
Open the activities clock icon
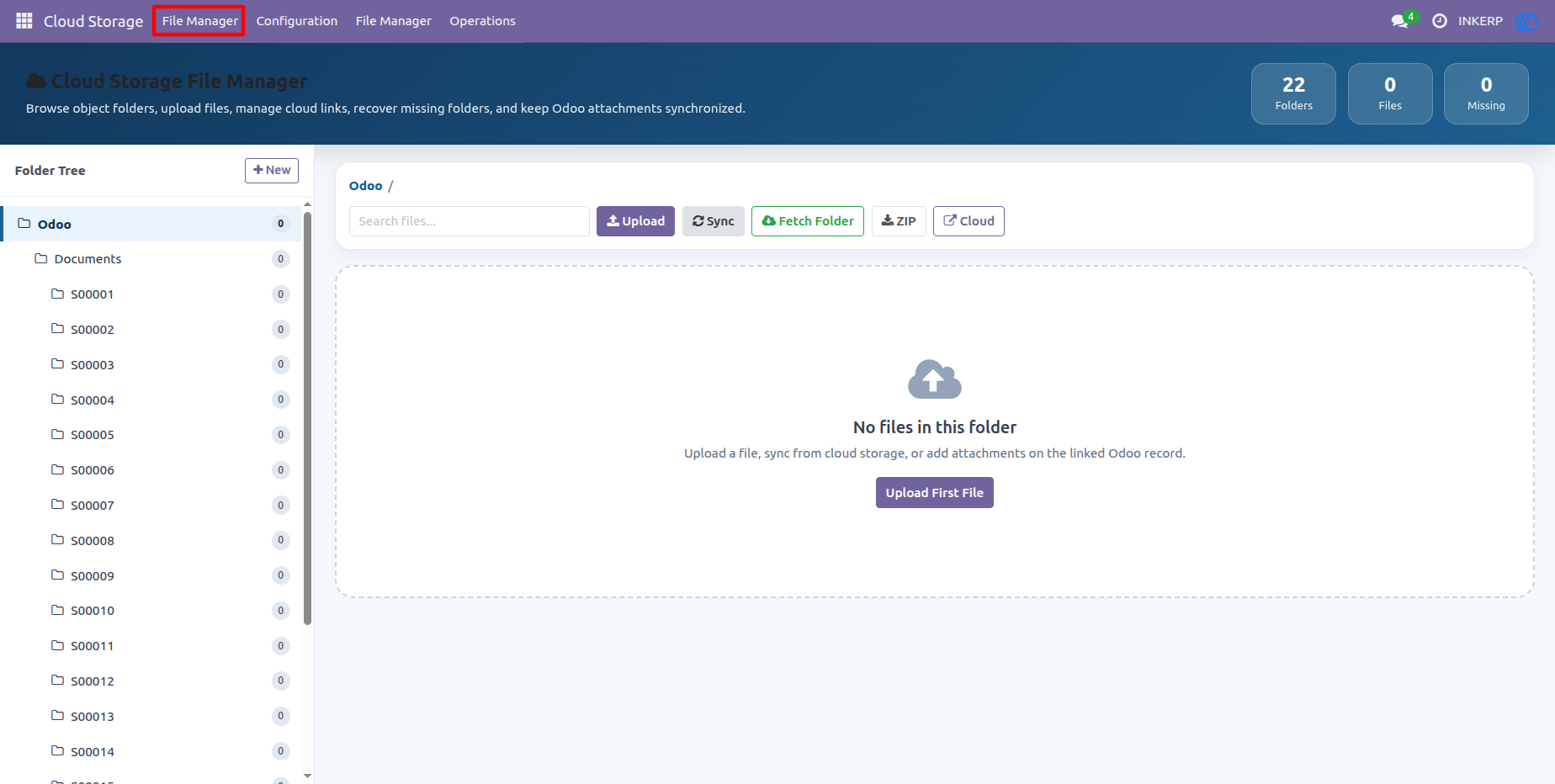tap(1440, 21)
